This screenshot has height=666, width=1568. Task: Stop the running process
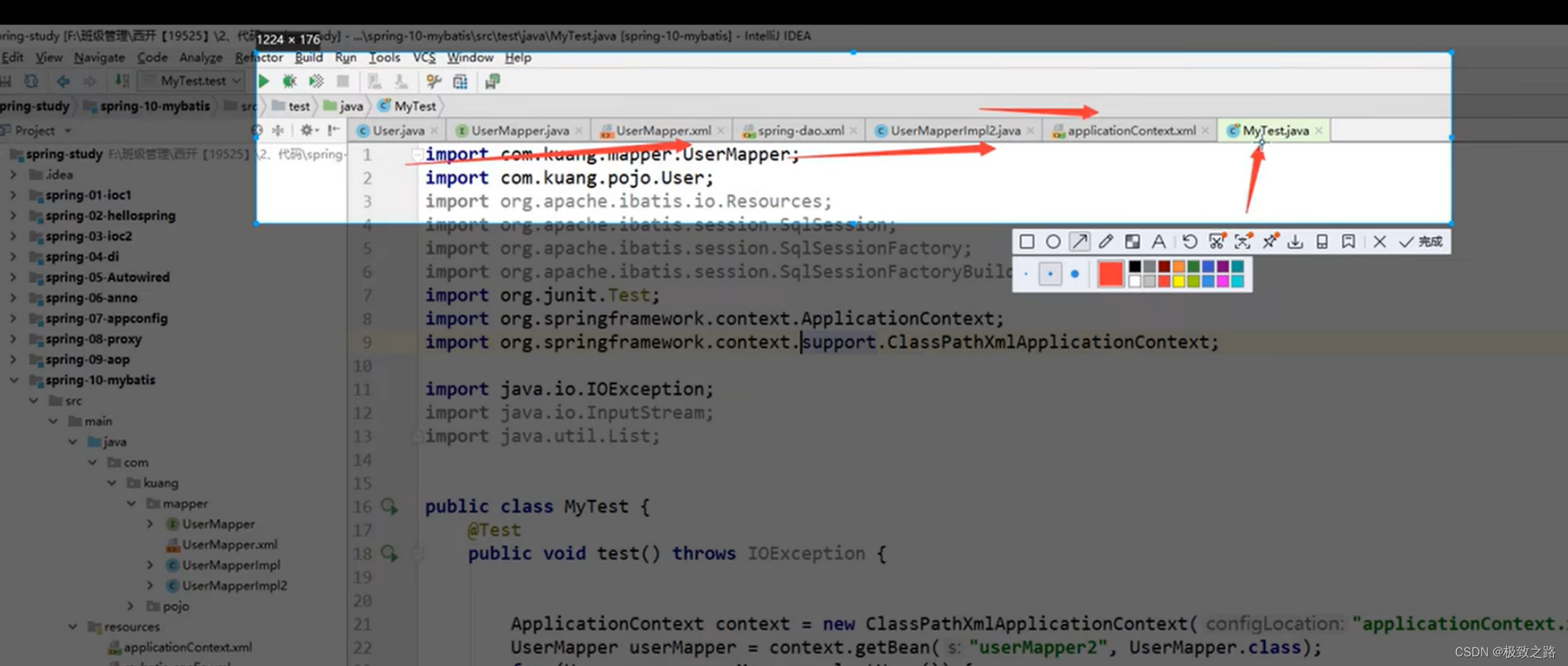[x=342, y=81]
